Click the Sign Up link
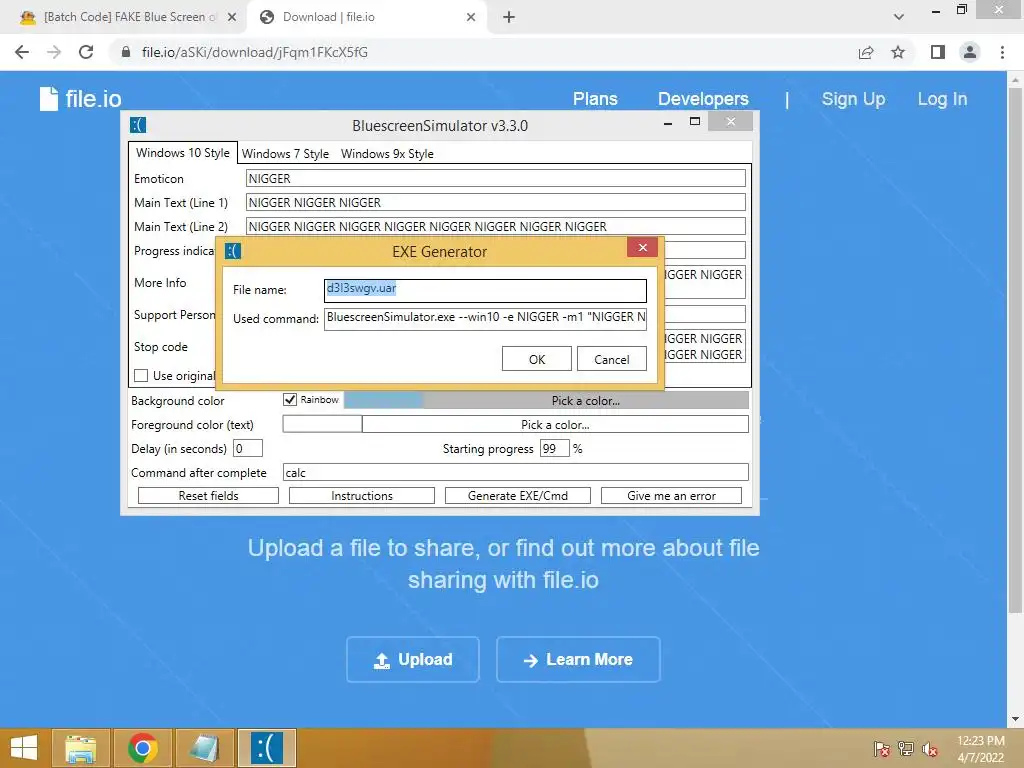This screenshot has height=768, width=1024. [854, 99]
